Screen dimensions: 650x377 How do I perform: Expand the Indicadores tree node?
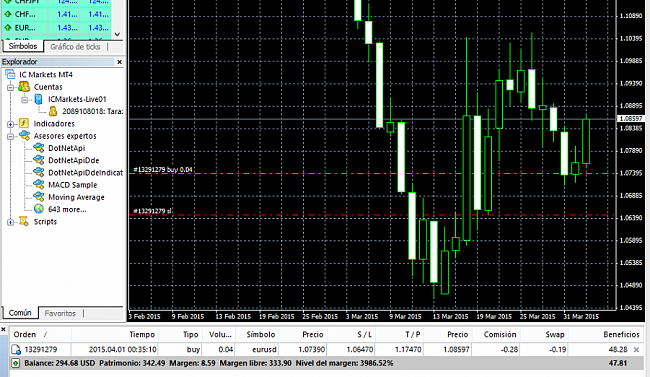click(10, 124)
